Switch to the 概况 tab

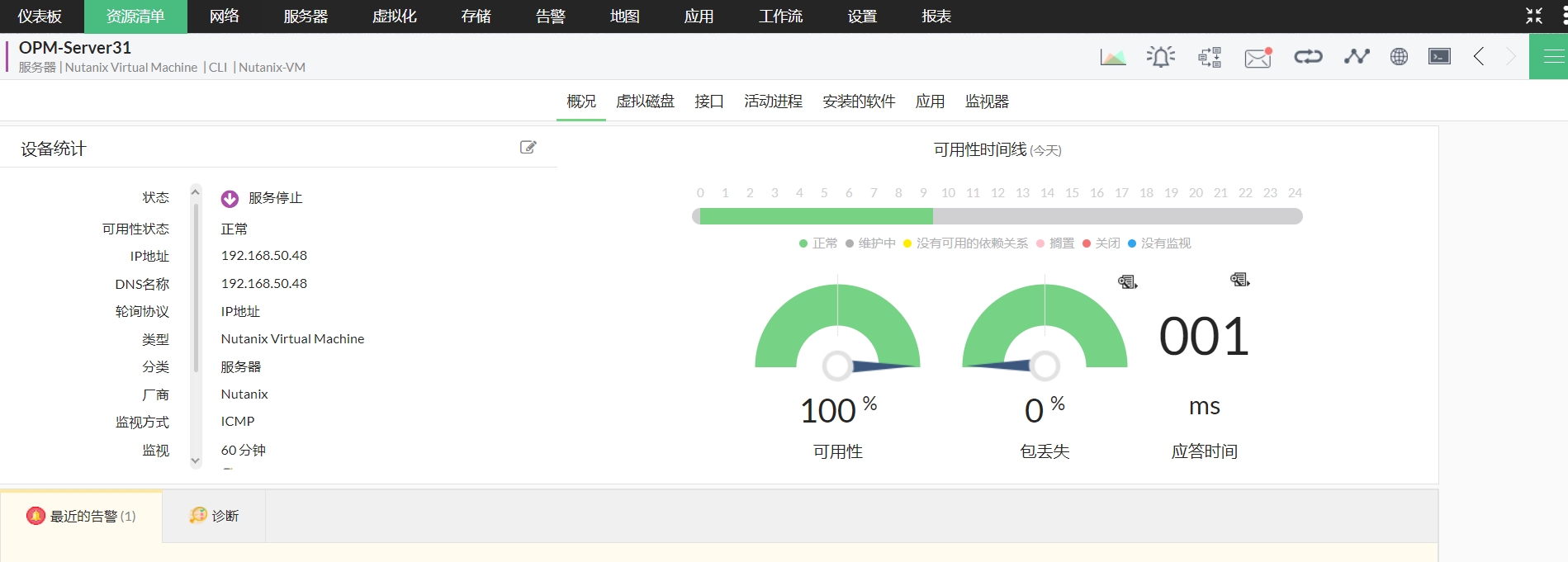581,102
